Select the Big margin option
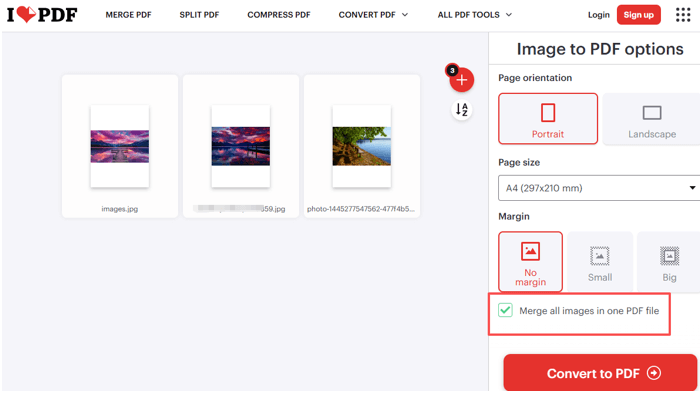This screenshot has height=396, width=700. [669, 262]
